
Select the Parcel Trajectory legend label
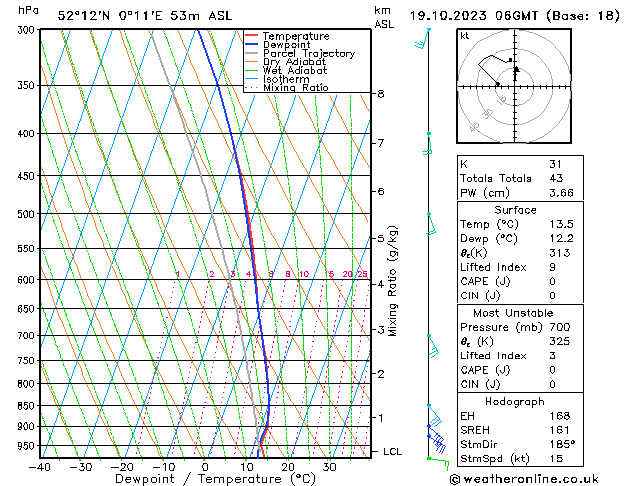click(x=309, y=53)
